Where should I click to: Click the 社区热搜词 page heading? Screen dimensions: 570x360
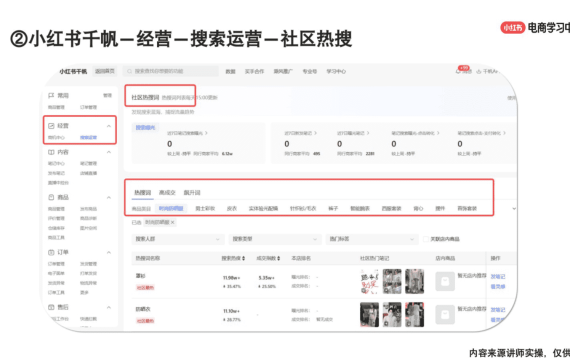click(x=145, y=97)
